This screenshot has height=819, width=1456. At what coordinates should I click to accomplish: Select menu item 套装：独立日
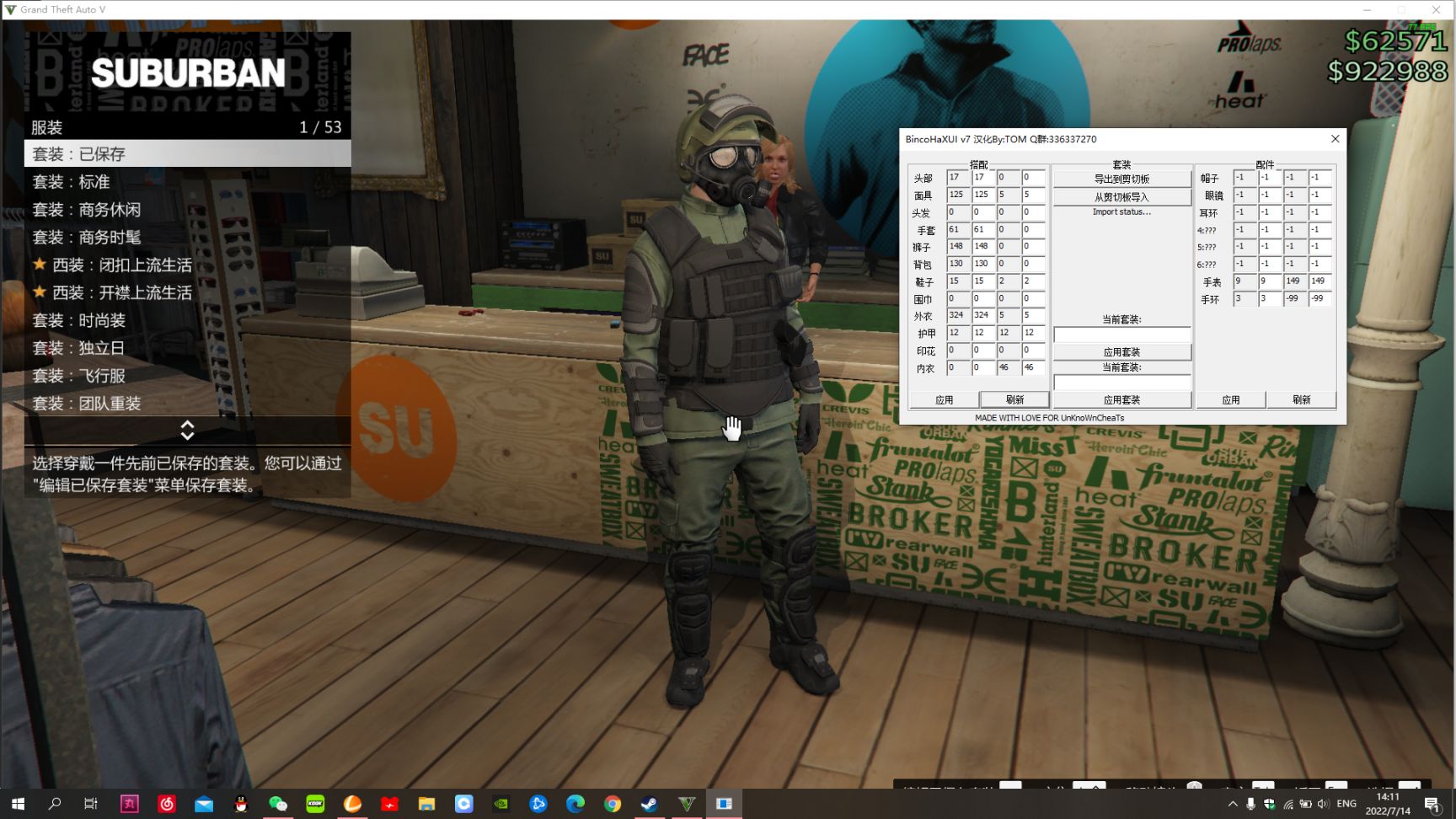tap(187, 348)
